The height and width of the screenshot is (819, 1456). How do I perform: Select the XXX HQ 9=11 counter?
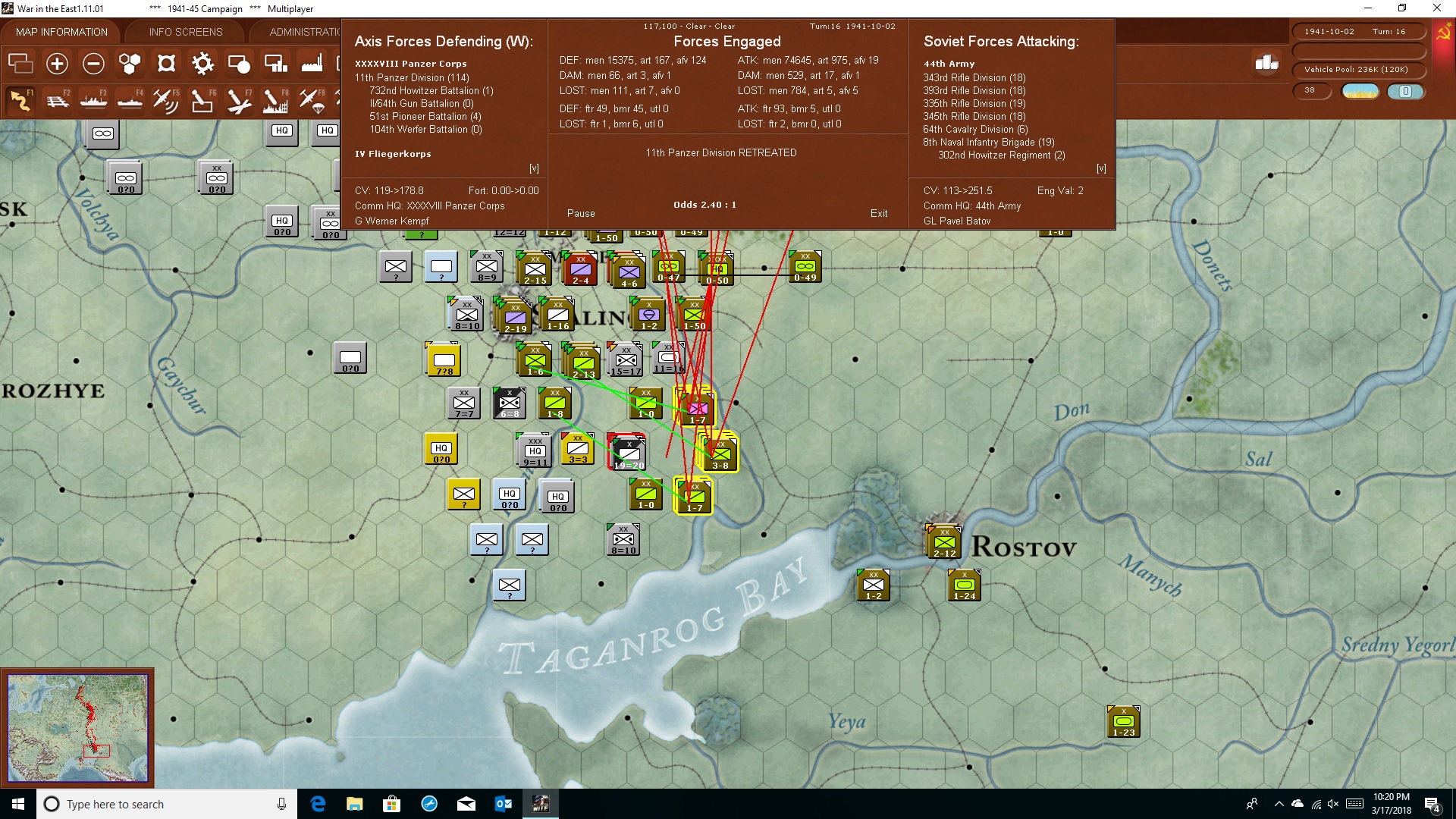coord(535,451)
